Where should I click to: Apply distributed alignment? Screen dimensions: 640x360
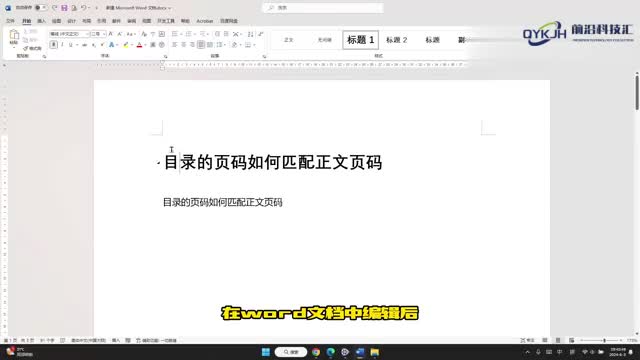tap(210, 45)
